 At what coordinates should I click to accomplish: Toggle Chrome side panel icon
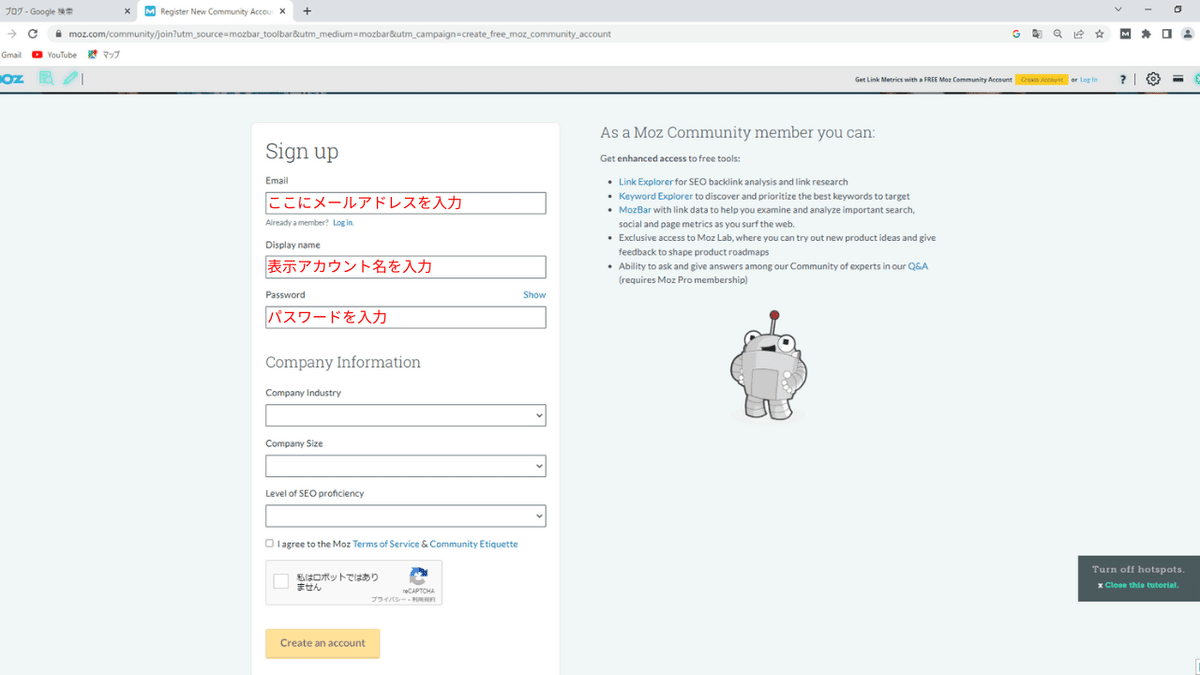[1167, 33]
